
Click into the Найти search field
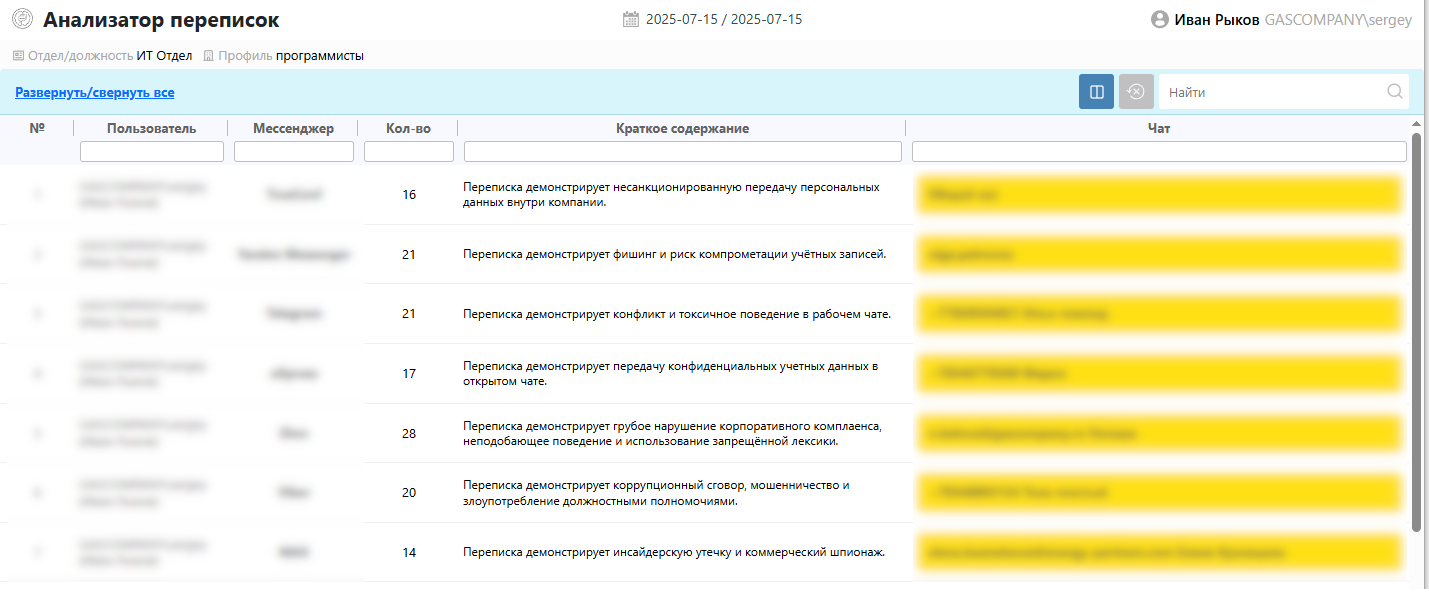click(1270, 92)
